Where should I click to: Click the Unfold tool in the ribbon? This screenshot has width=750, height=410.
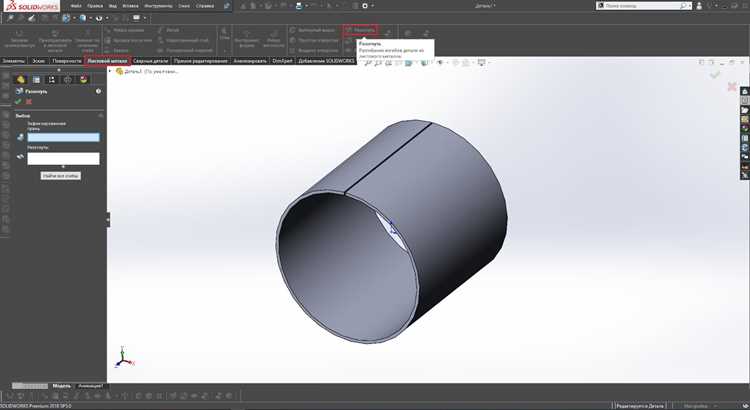tap(360, 30)
